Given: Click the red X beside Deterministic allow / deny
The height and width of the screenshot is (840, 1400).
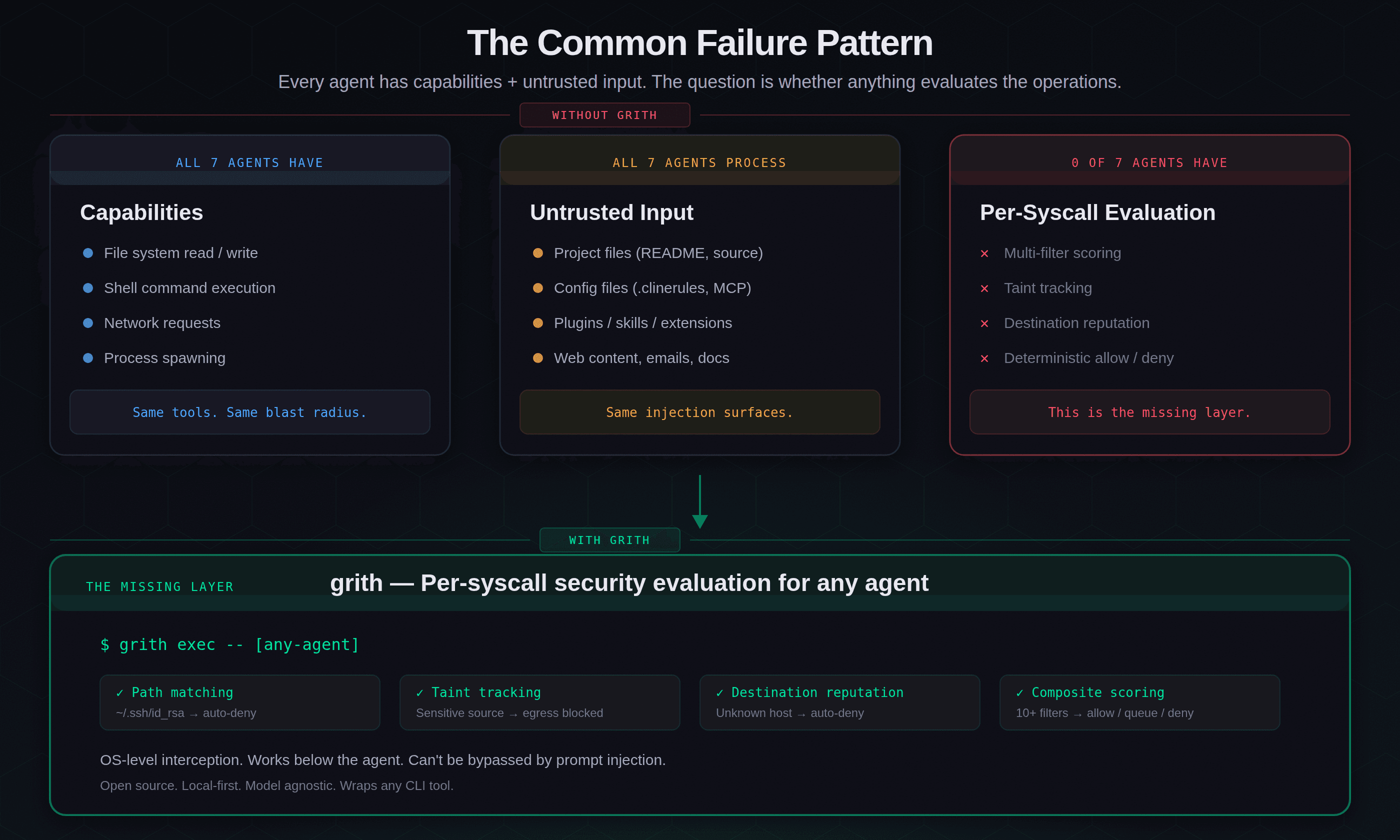Looking at the screenshot, I should coord(984,358).
